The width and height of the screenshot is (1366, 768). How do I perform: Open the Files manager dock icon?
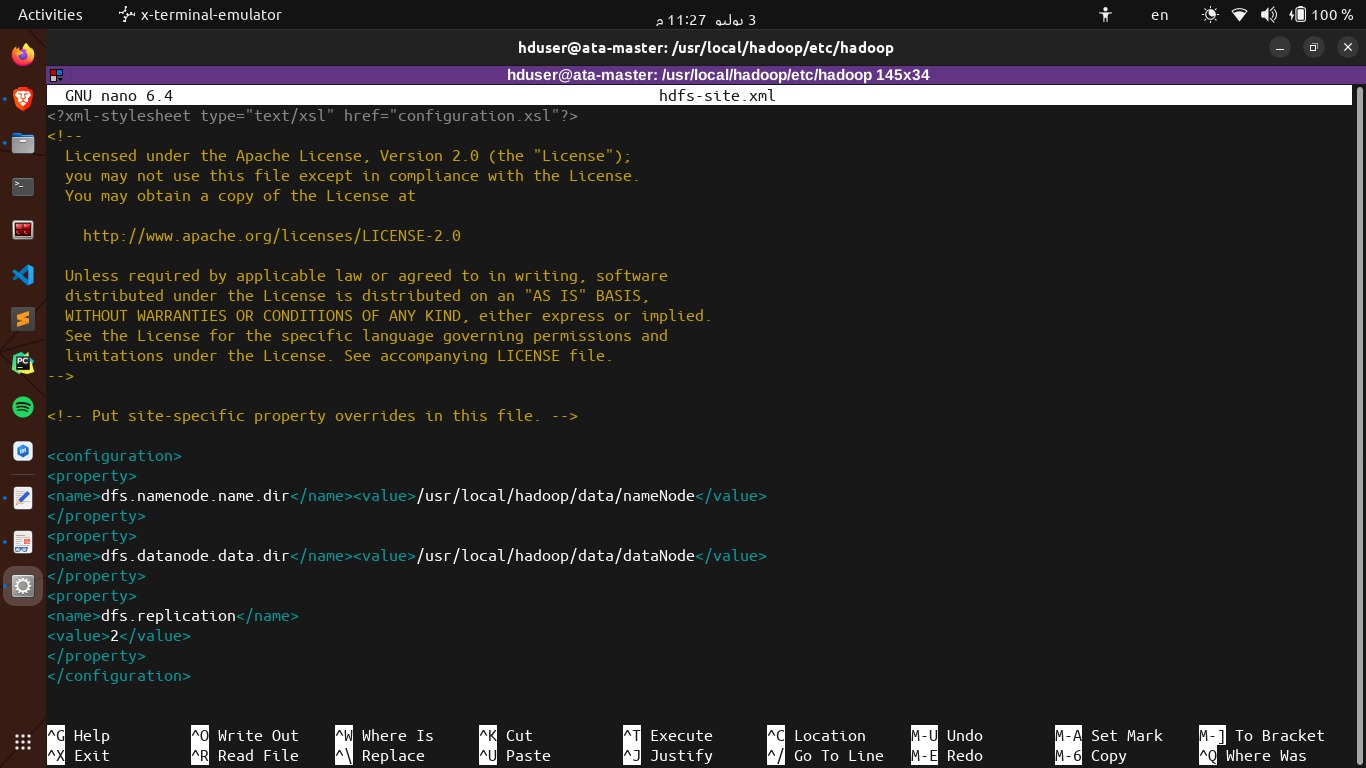[23, 143]
